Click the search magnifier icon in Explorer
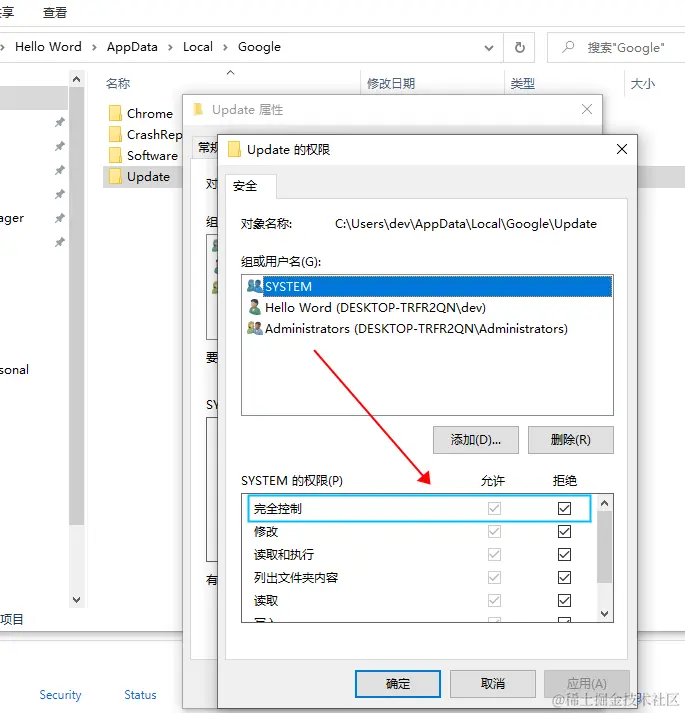This screenshot has height=713, width=685. (x=568, y=47)
